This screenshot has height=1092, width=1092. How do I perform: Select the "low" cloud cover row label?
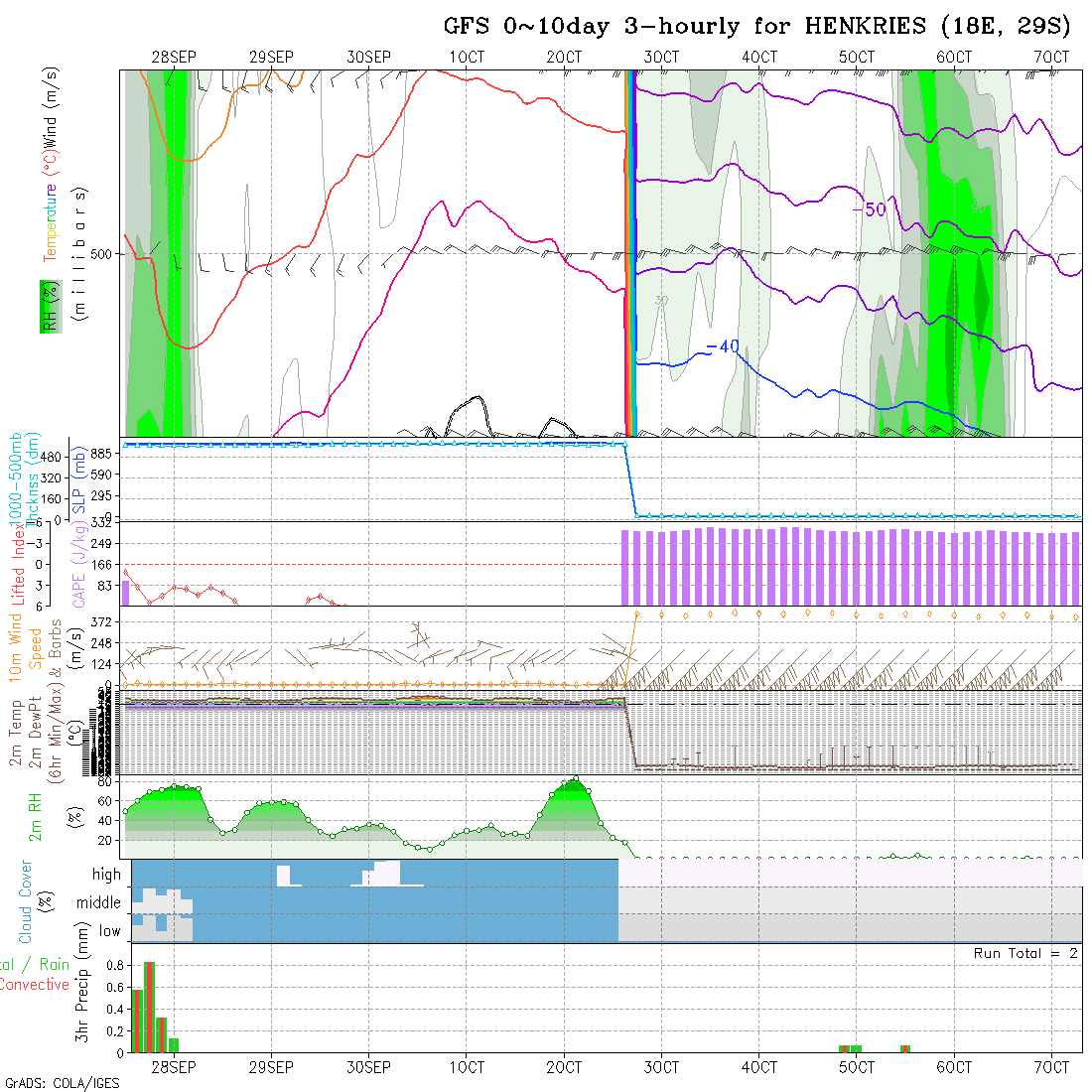click(109, 931)
